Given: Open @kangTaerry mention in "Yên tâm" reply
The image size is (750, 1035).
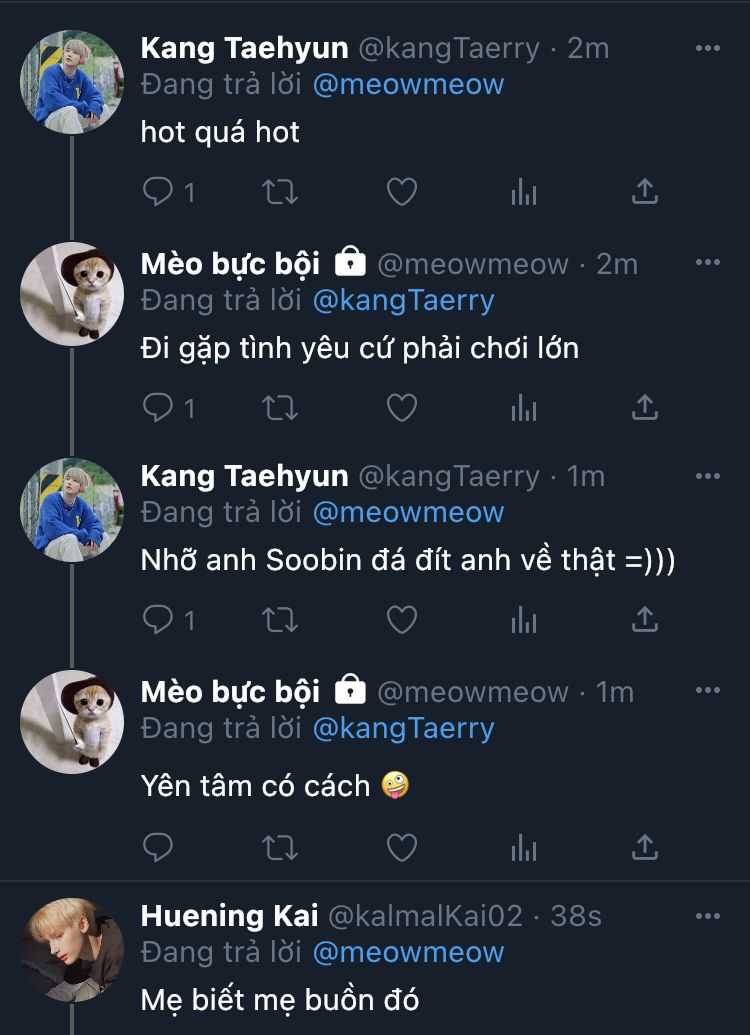Looking at the screenshot, I should coord(403,728).
